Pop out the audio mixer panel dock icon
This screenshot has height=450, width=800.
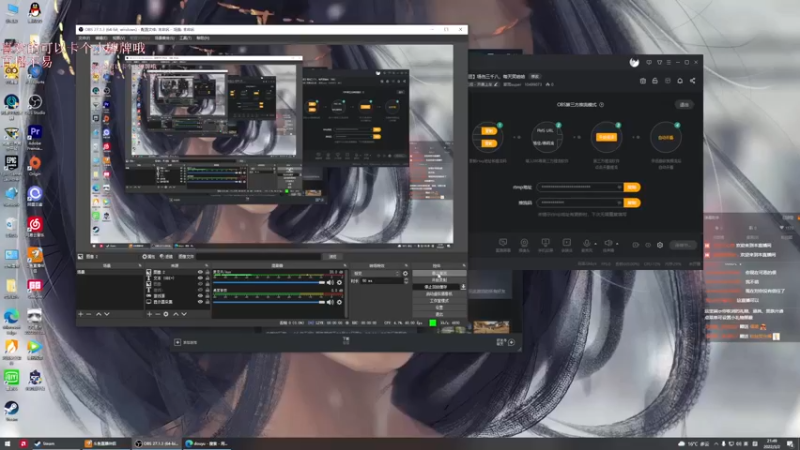pos(344,265)
